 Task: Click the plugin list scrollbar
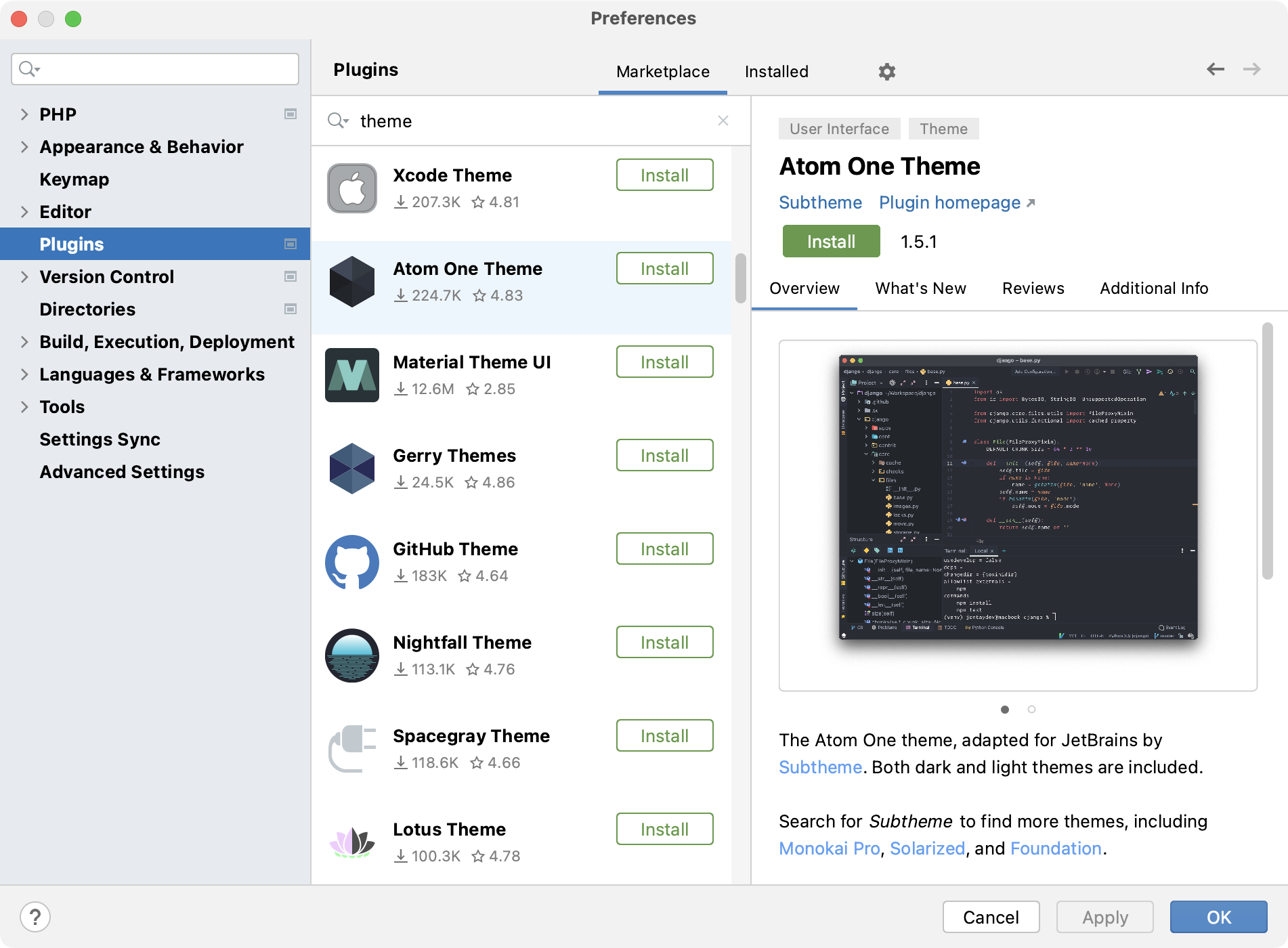tap(740, 278)
